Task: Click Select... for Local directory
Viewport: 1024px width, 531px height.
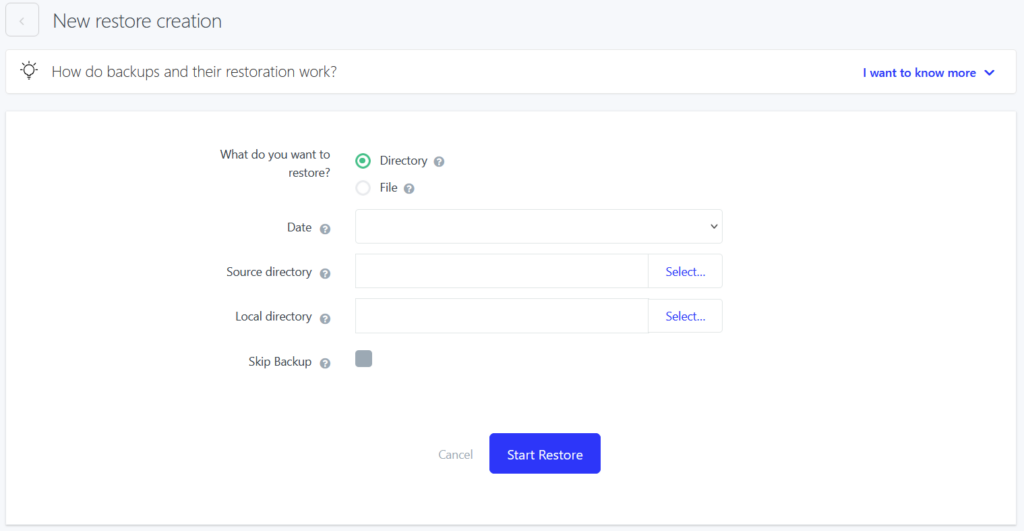Action: click(x=685, y=316)
